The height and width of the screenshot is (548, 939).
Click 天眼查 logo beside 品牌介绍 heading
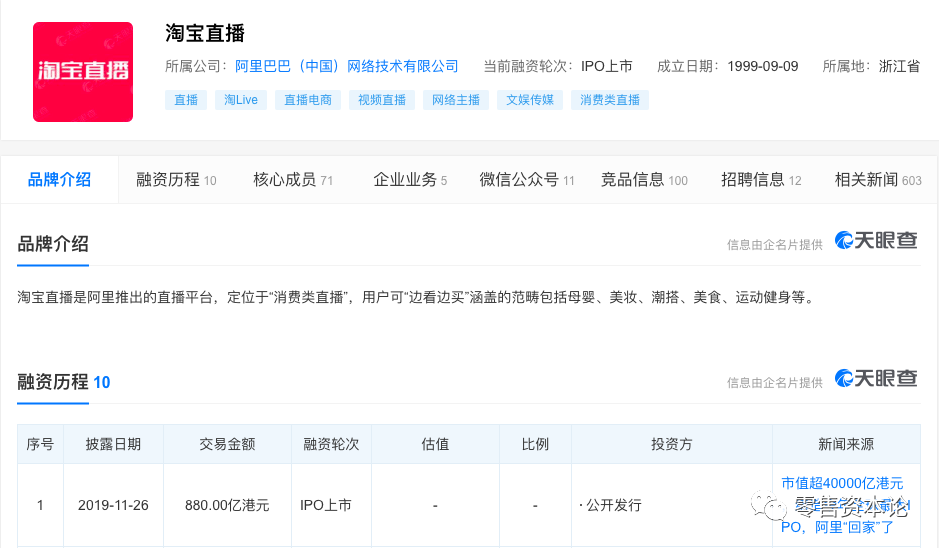876,241
